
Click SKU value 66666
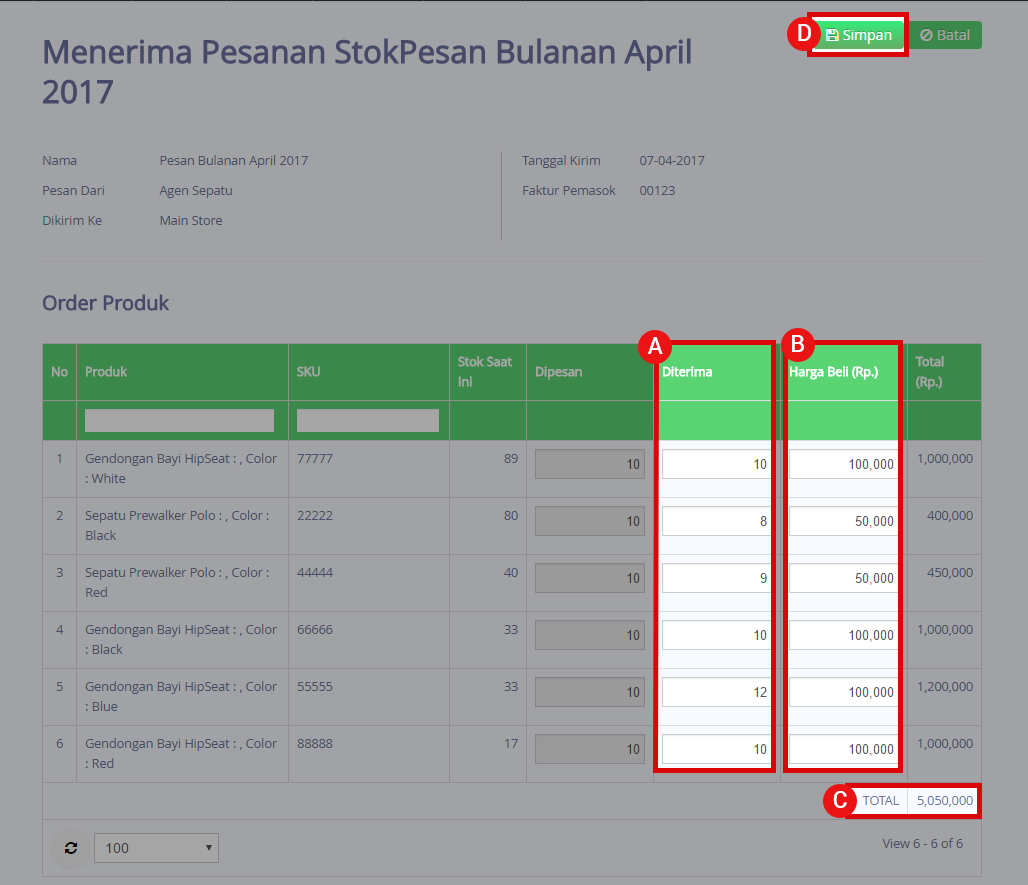[x=315, y=629]
